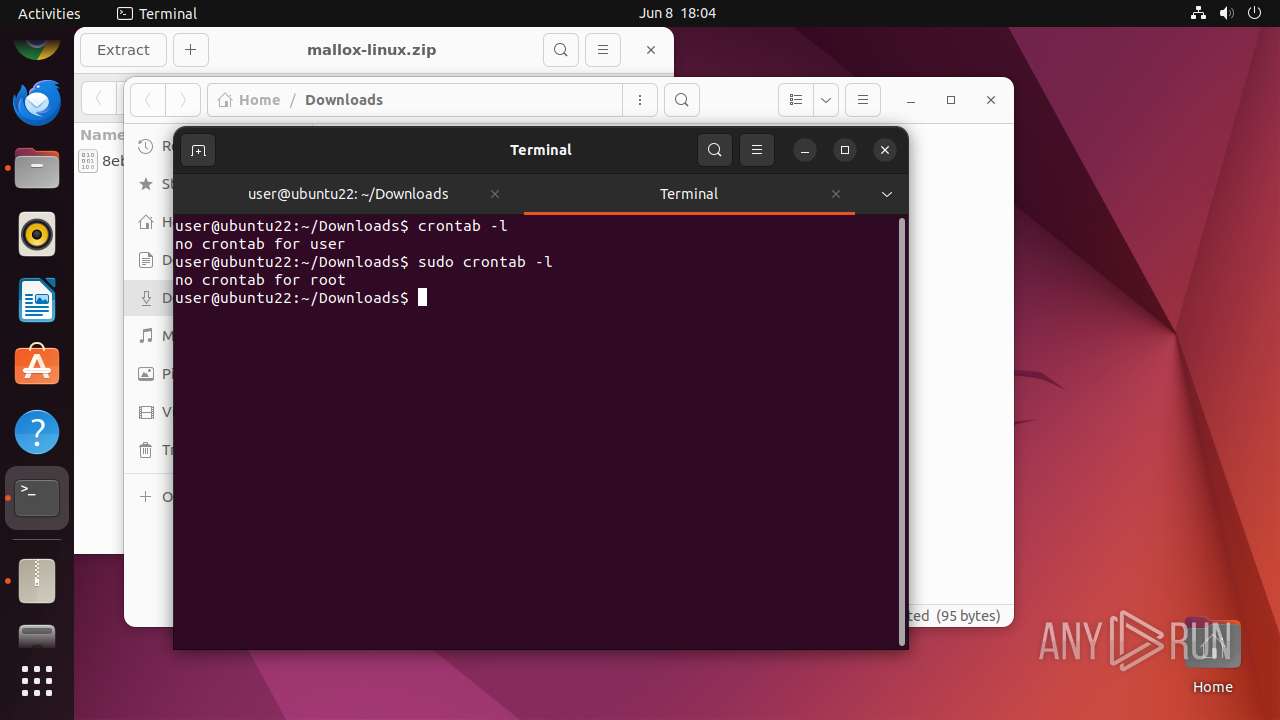Switch to user@ubuntu22: ~/Downloads tab

(x=348, y=194)
